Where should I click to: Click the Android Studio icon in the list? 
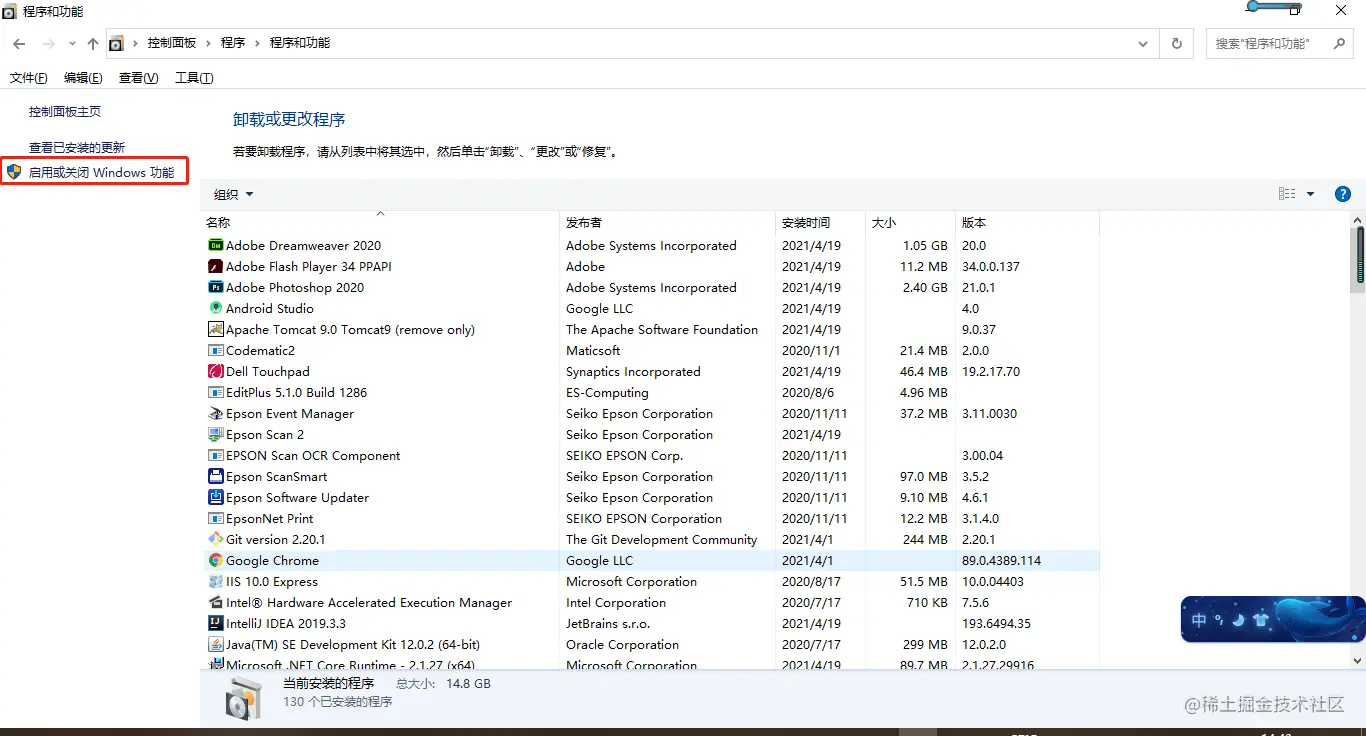pyautogui.click(x=215, y=308)
